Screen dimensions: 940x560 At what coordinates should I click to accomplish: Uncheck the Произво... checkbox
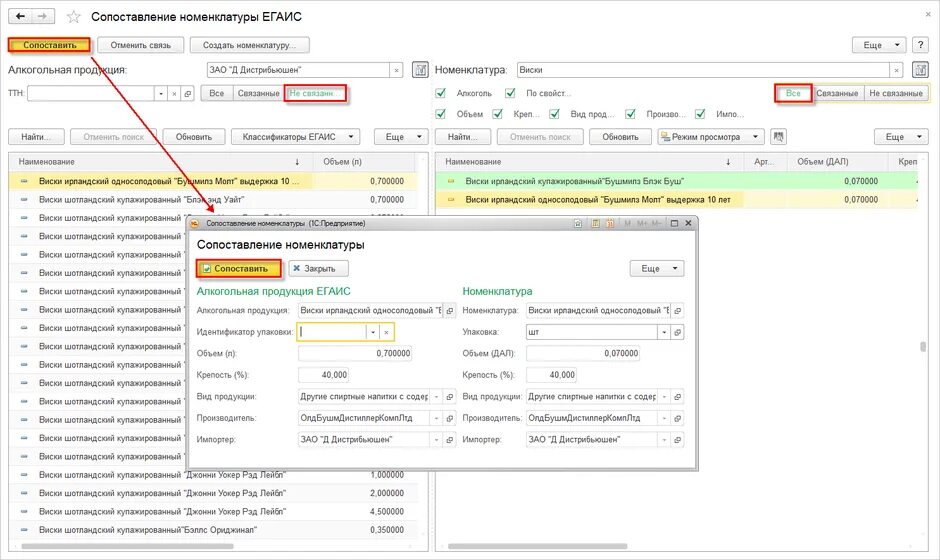pos(630,114)
